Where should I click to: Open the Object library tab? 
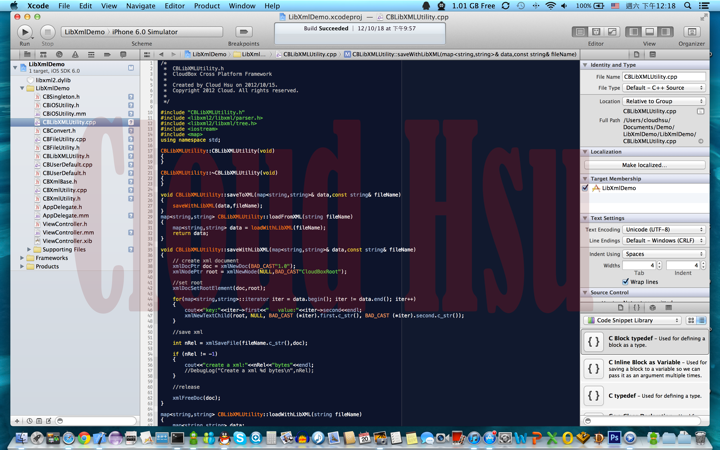point(652,308)
